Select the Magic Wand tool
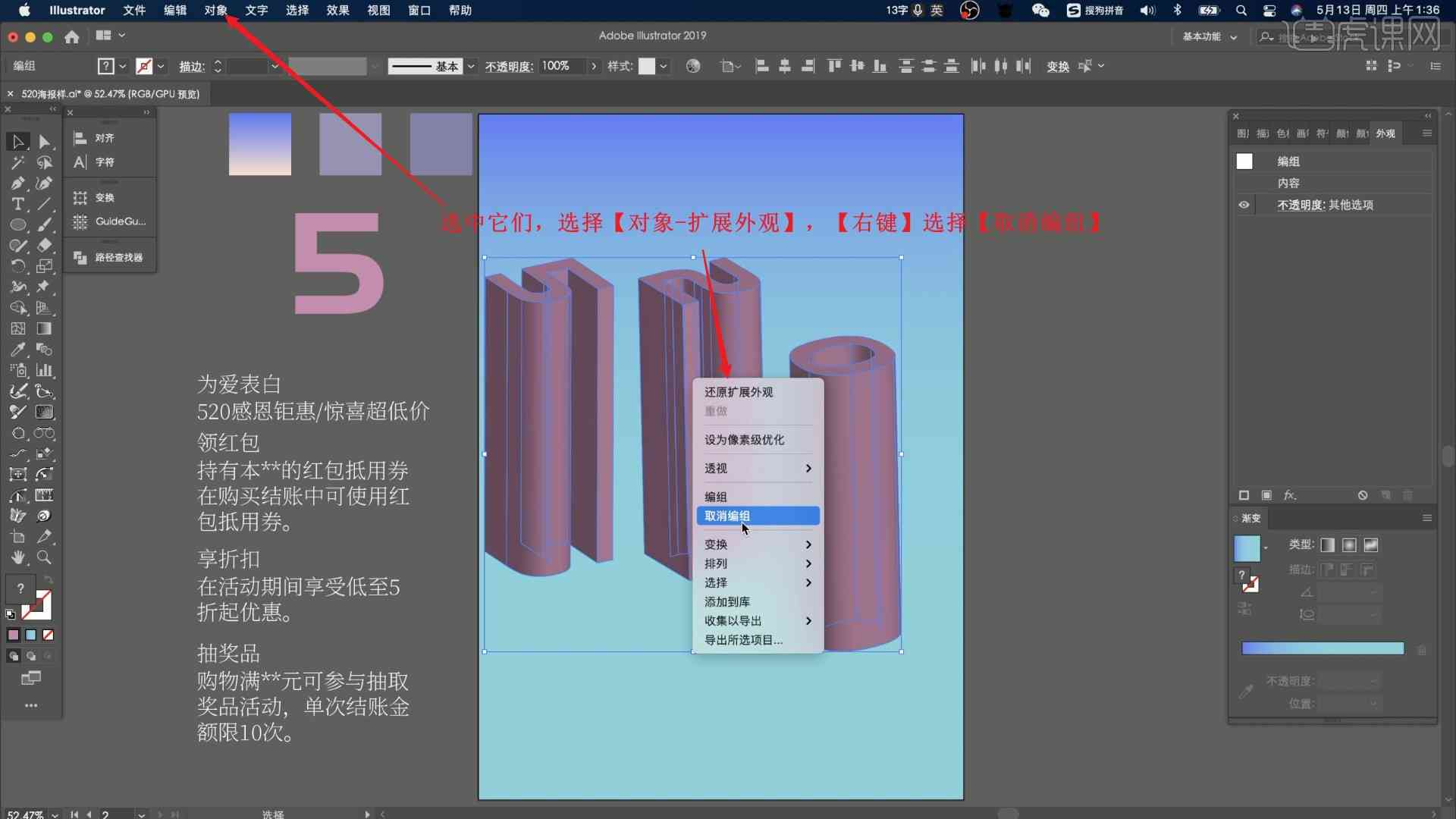 tap(18, 162)
